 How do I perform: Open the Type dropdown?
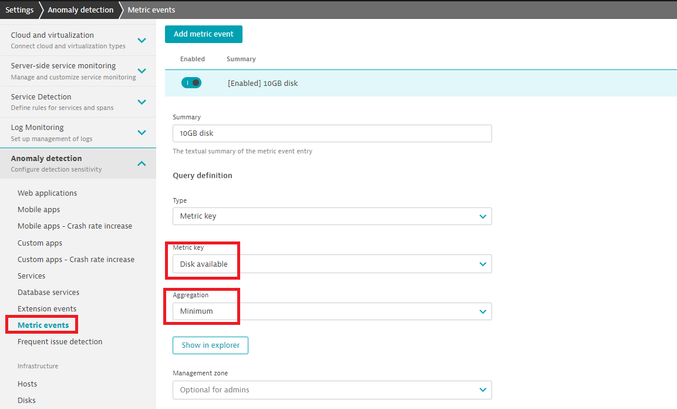click(x=332, y=216)
